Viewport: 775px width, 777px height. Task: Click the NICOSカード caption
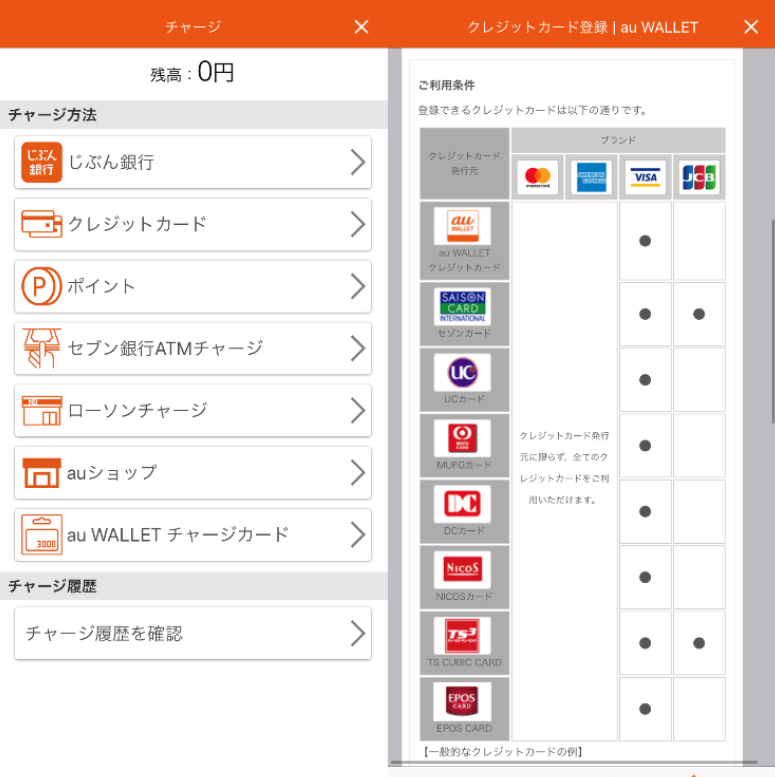[464, 597]
